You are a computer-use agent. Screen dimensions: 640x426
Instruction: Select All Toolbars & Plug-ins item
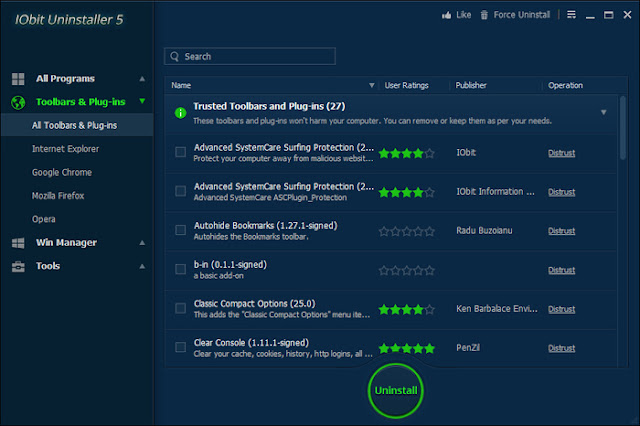77,125
